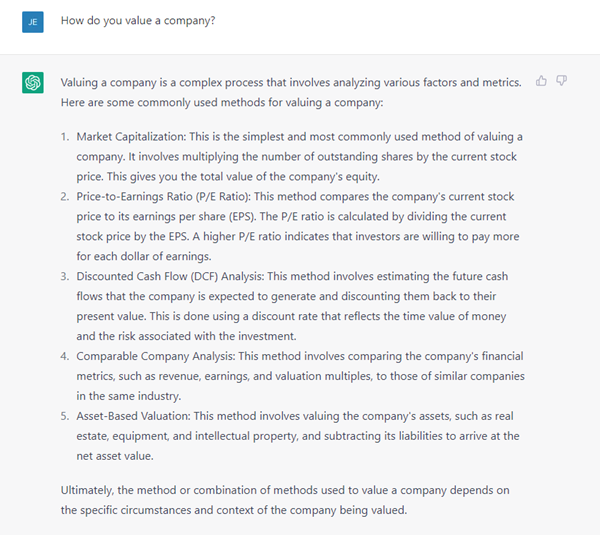
Task: Click the ChatGPT logo avatar
Action: tap(33, 83)
